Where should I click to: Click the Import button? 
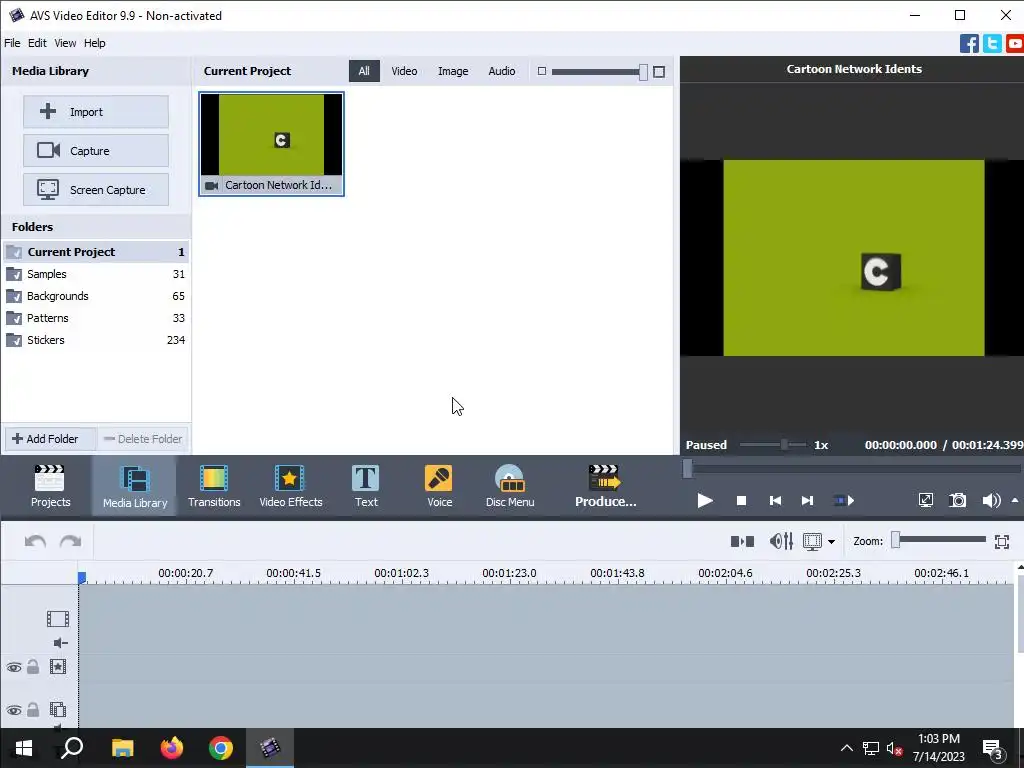click(x=96, y=112)
